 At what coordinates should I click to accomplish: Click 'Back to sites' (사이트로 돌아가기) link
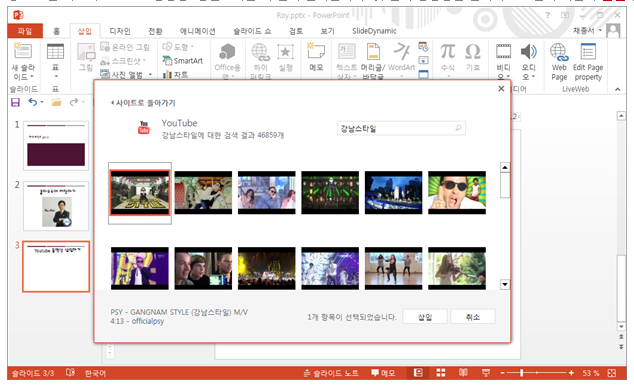[143, 103]
